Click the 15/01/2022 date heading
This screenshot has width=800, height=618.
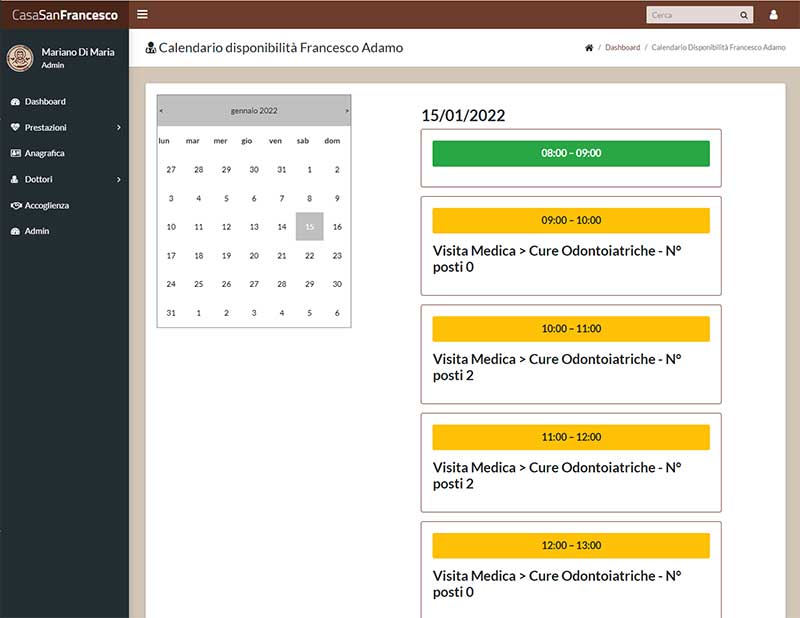click(x=463, y=115)
